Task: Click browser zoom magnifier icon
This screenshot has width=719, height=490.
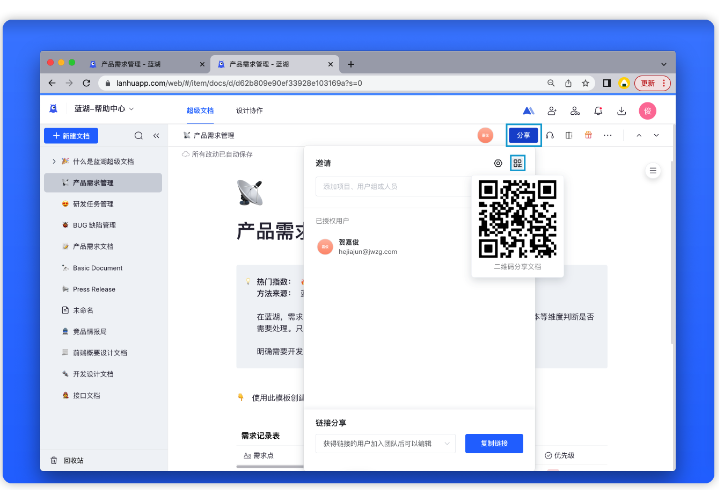Action: click(x=551, y=83)
